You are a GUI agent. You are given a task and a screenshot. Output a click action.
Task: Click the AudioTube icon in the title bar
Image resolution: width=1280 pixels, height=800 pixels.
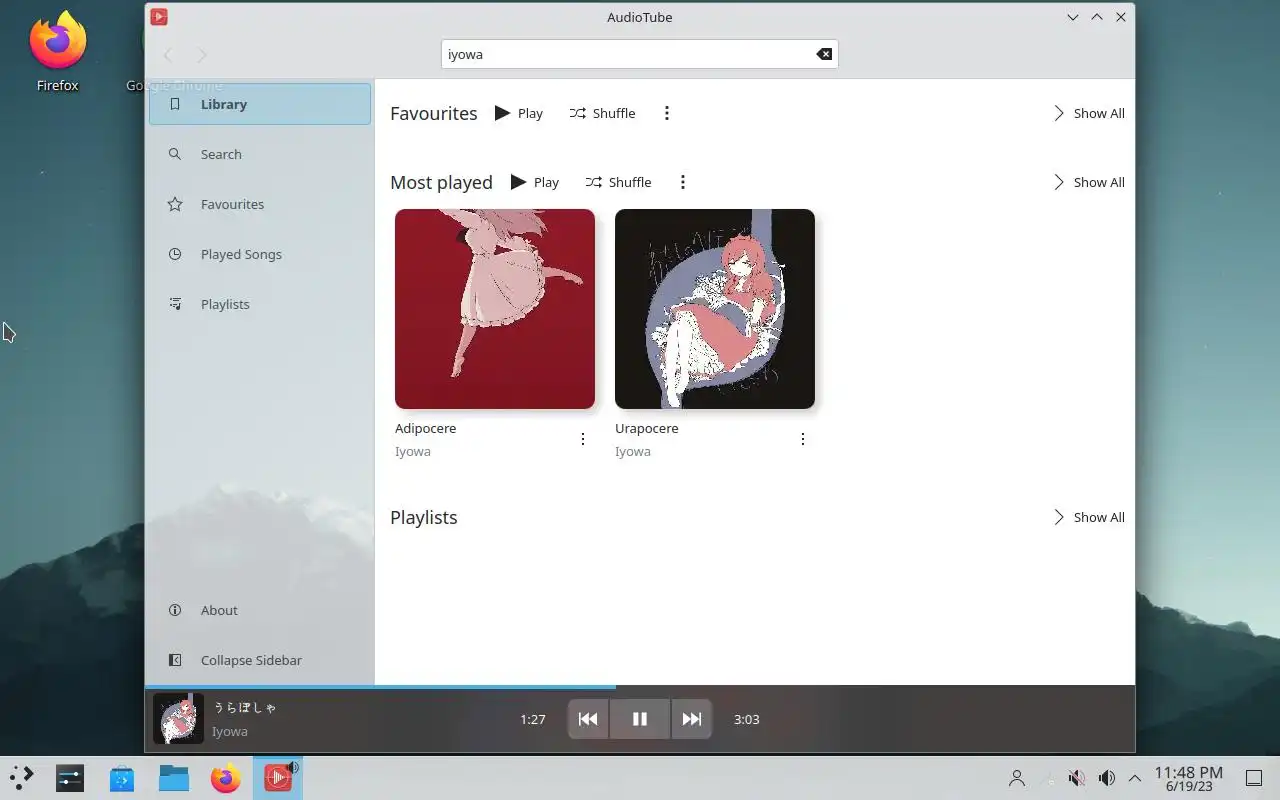pos(159,17)
